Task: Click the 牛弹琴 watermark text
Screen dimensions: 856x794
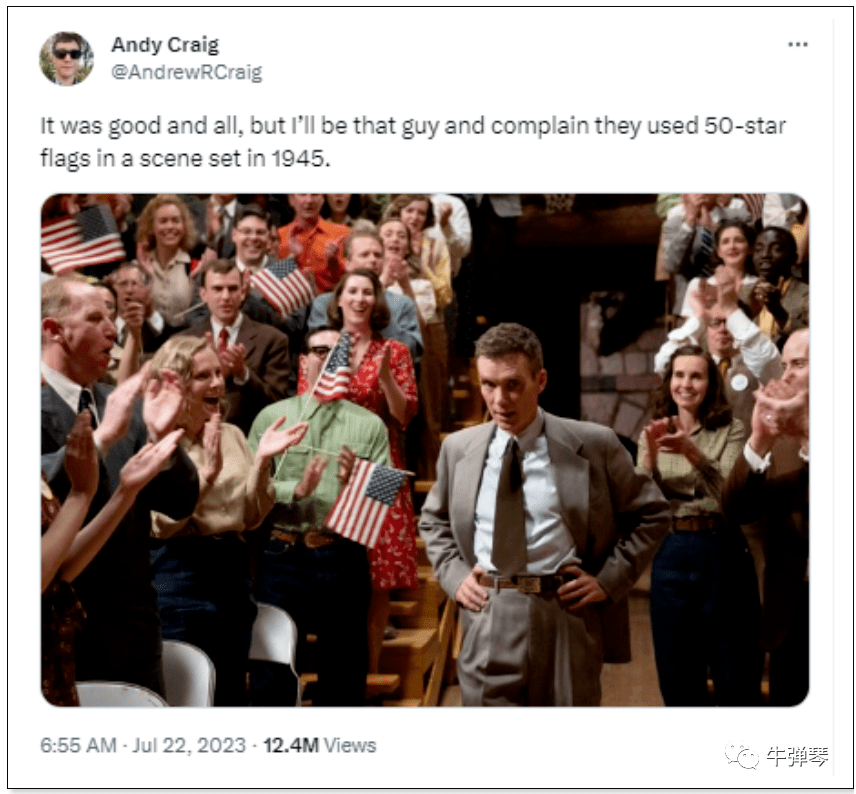Action: pyautogui.click(x=797, y=756)
